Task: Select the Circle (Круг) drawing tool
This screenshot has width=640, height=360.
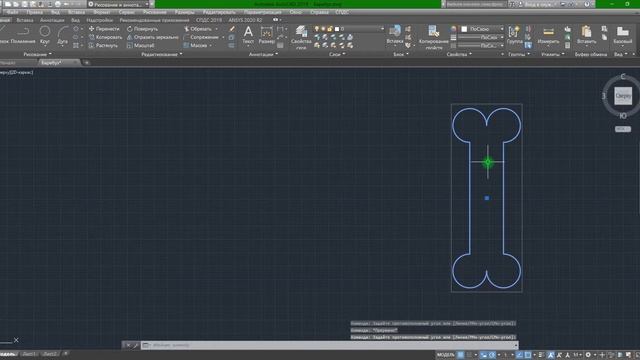Action: point(45,34)
